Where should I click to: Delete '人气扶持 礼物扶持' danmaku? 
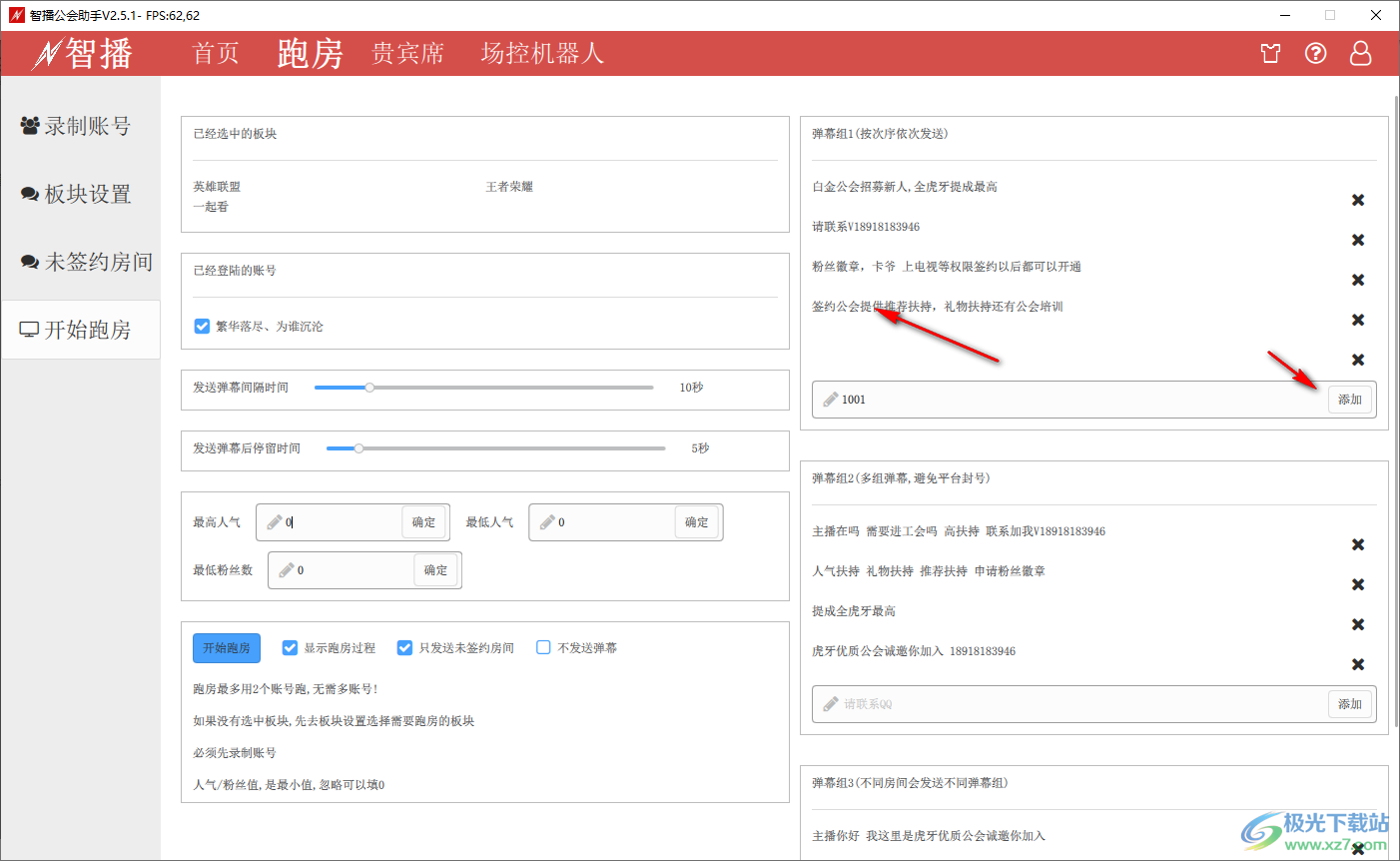tap(1358, 584)
